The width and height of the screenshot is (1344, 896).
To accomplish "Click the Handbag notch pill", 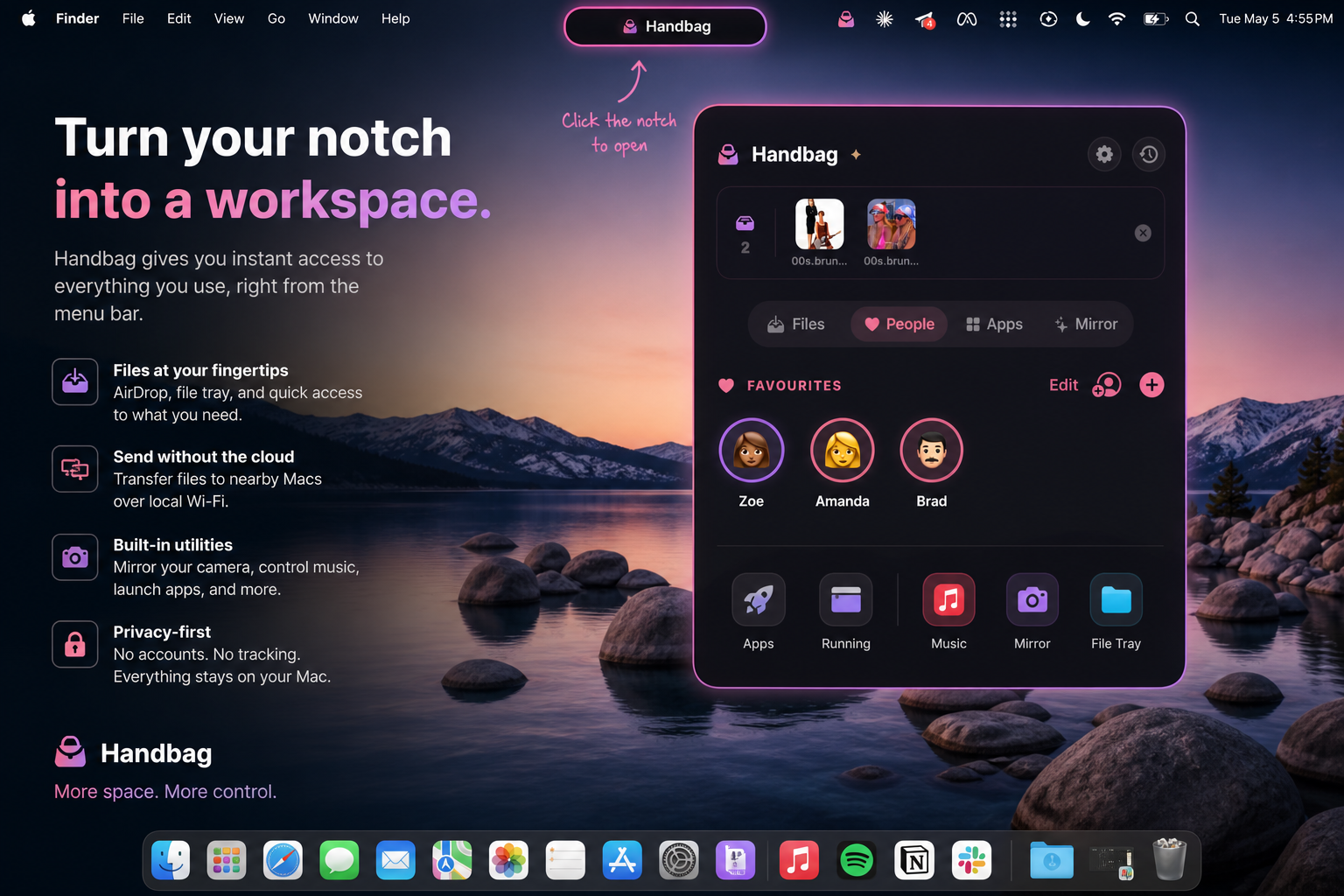I will (665, 26).
